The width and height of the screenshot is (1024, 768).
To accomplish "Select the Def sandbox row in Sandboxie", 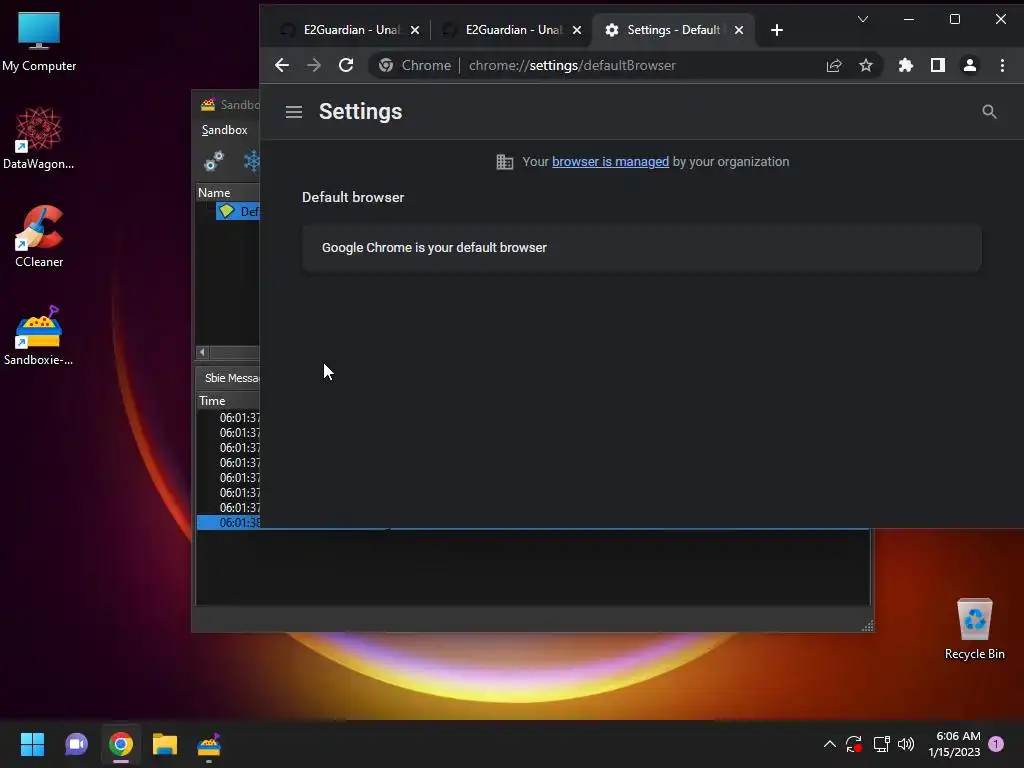I will [238, 212].
